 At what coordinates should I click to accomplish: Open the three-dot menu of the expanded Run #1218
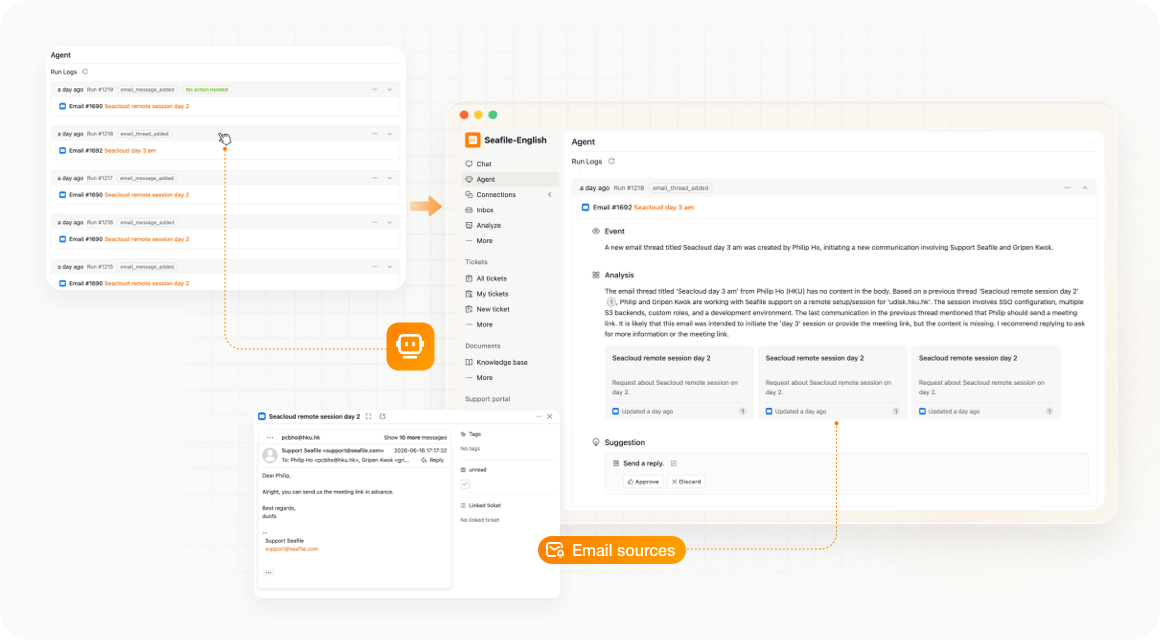click(x=1068, y=188)
